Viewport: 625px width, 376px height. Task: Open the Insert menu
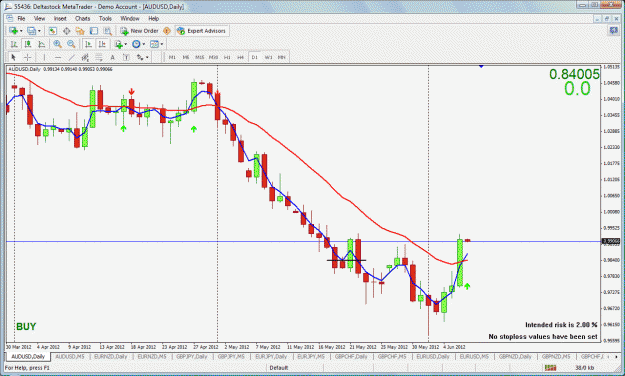tap(60, 18)
